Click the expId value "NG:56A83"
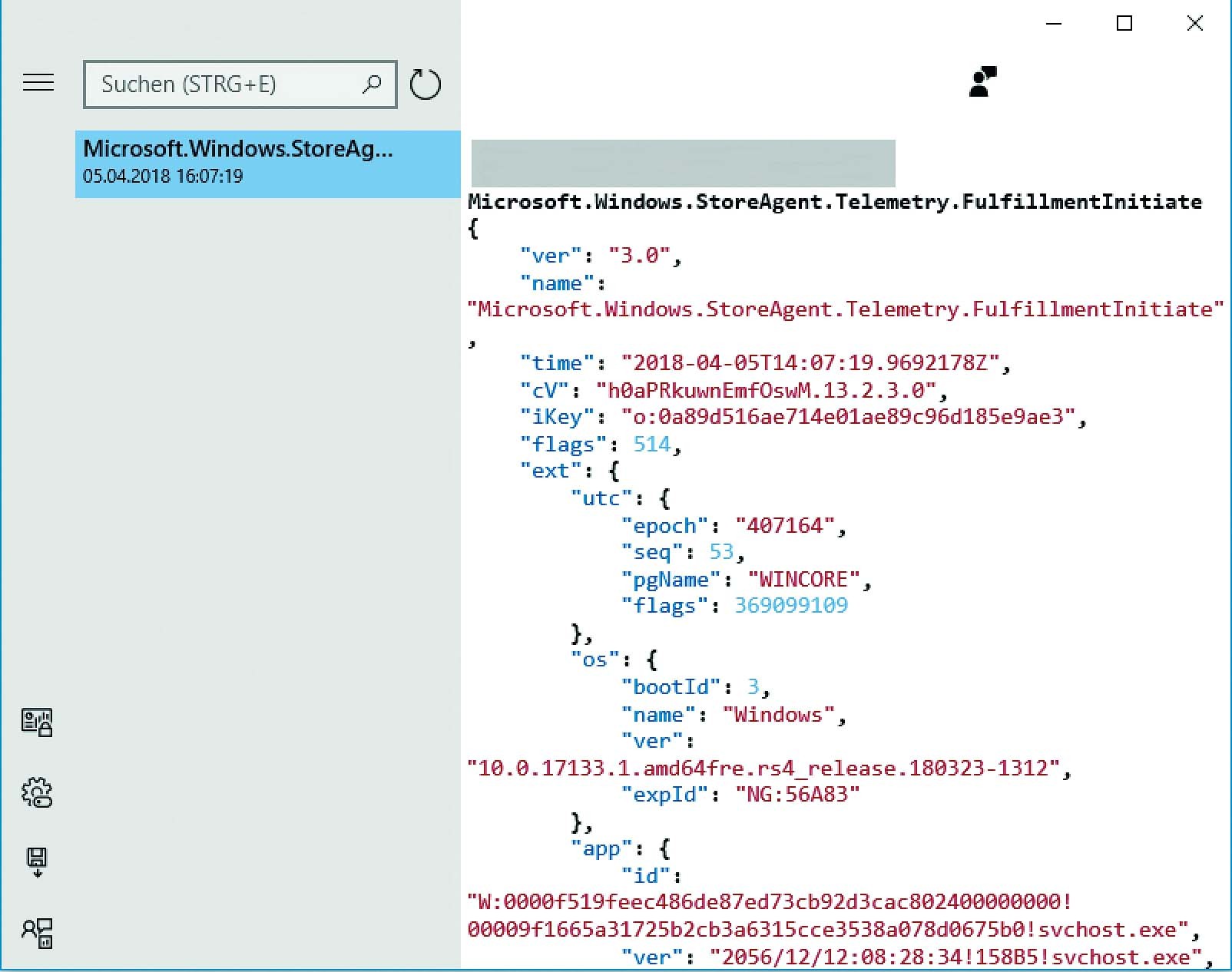This screenshot has width=1232, height=972. point(796,795)
